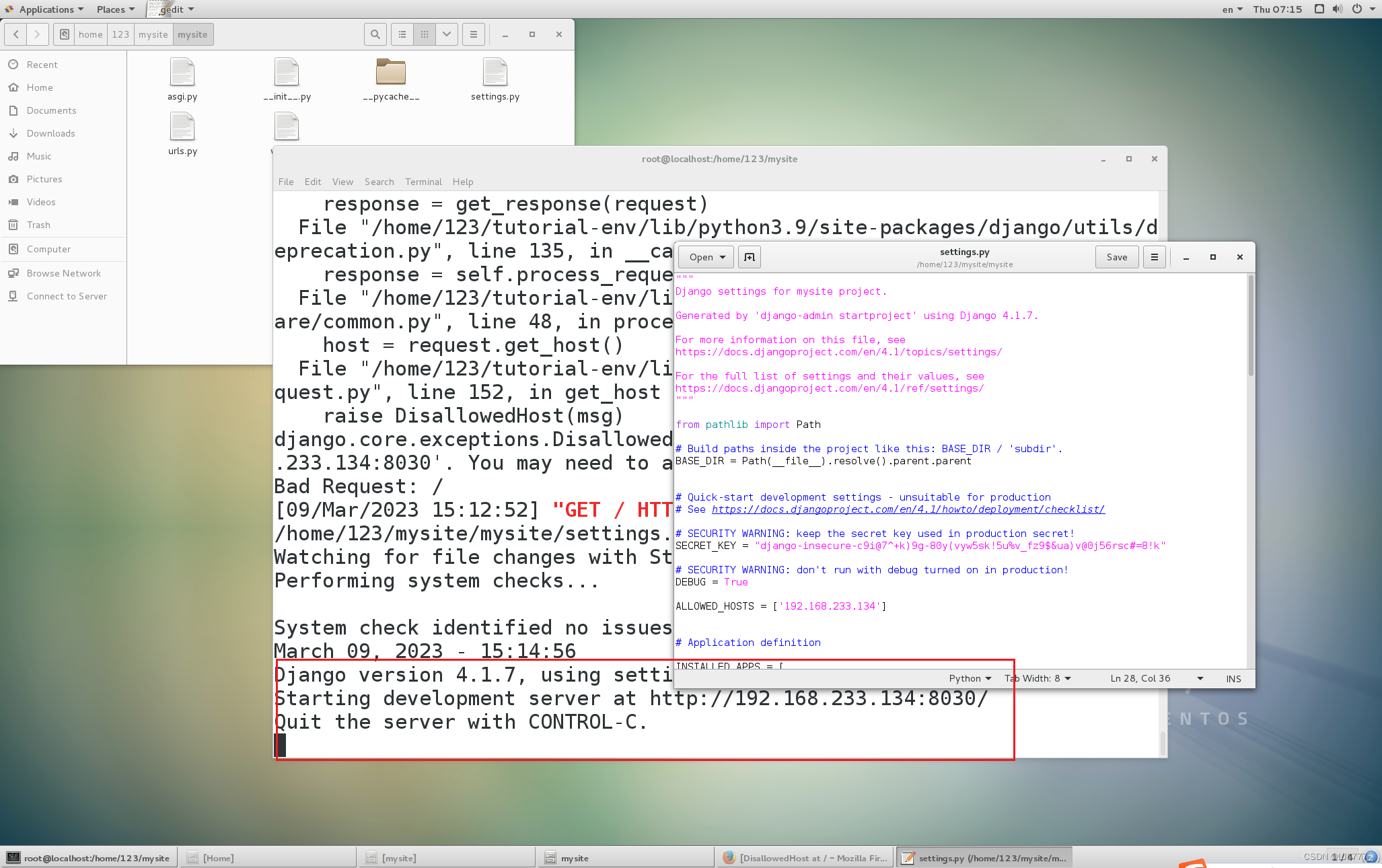Open the Django deployment checklist link
Viewport: 1382px width, 868px height.
pyautogui.click(x=908, y=509)
